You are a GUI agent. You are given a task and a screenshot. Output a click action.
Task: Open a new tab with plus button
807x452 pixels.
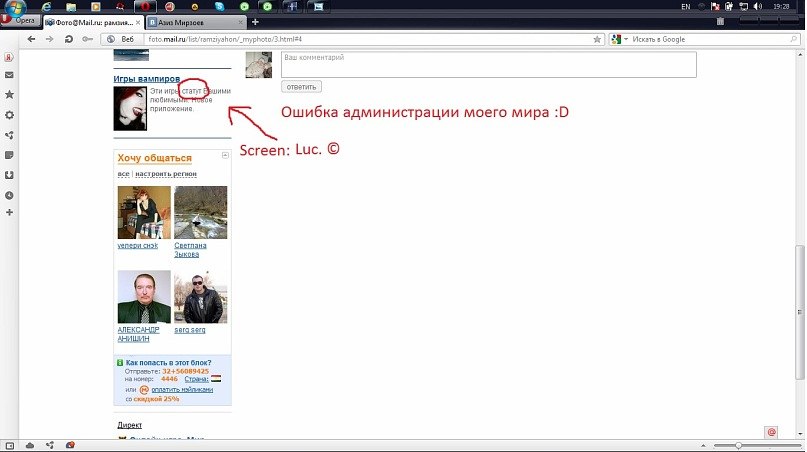pos(255,22)
